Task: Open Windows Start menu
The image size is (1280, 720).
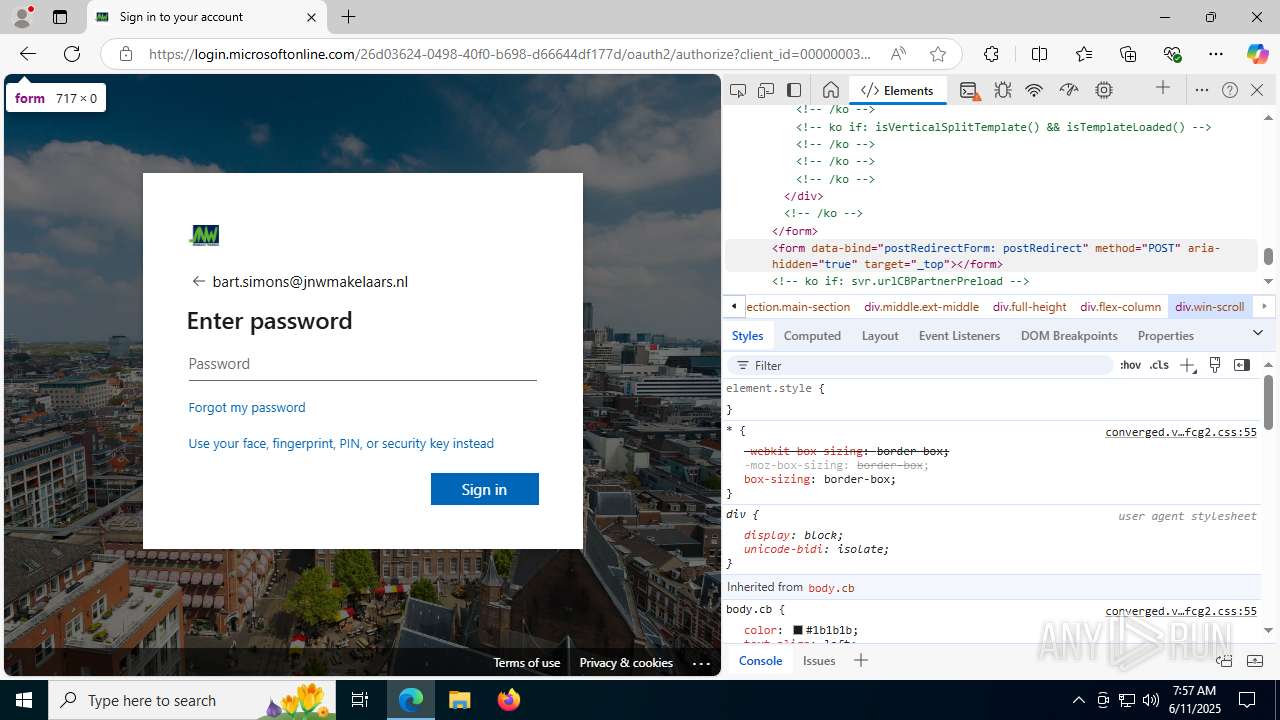Action: point(24,700)
